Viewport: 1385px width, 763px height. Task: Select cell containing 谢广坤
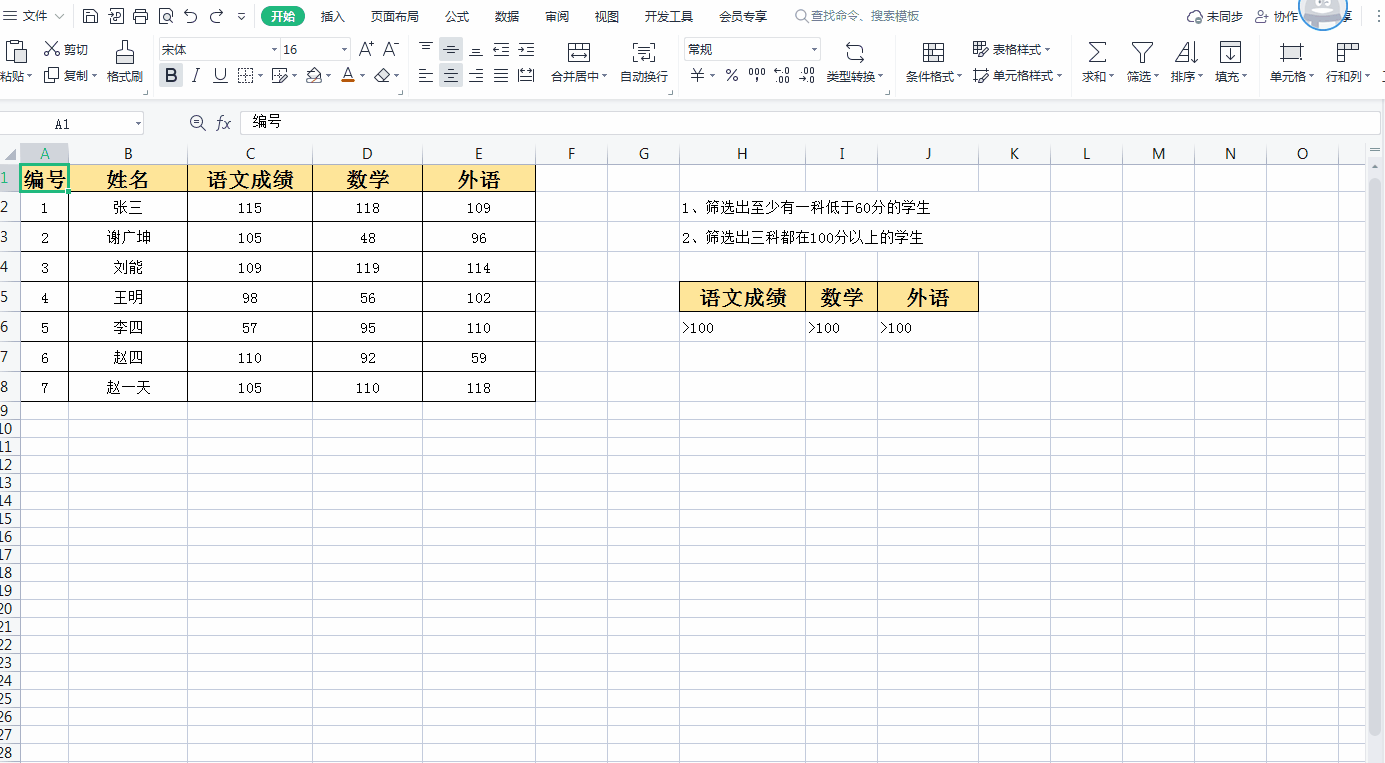[x=128, y=237]
